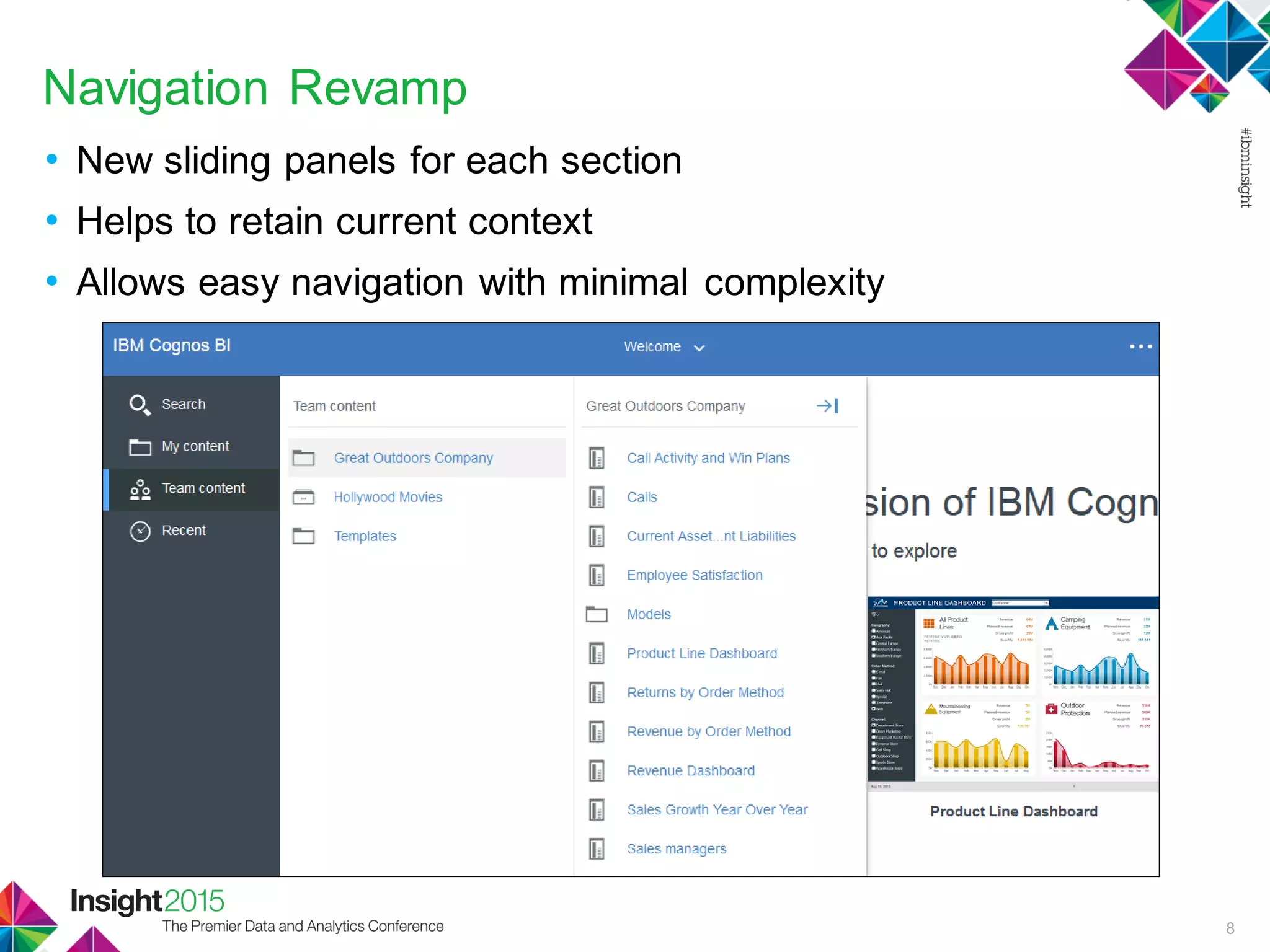Open the Templates folder
The height and width of the screenshot is (952, 1270).
coord(365,536)
